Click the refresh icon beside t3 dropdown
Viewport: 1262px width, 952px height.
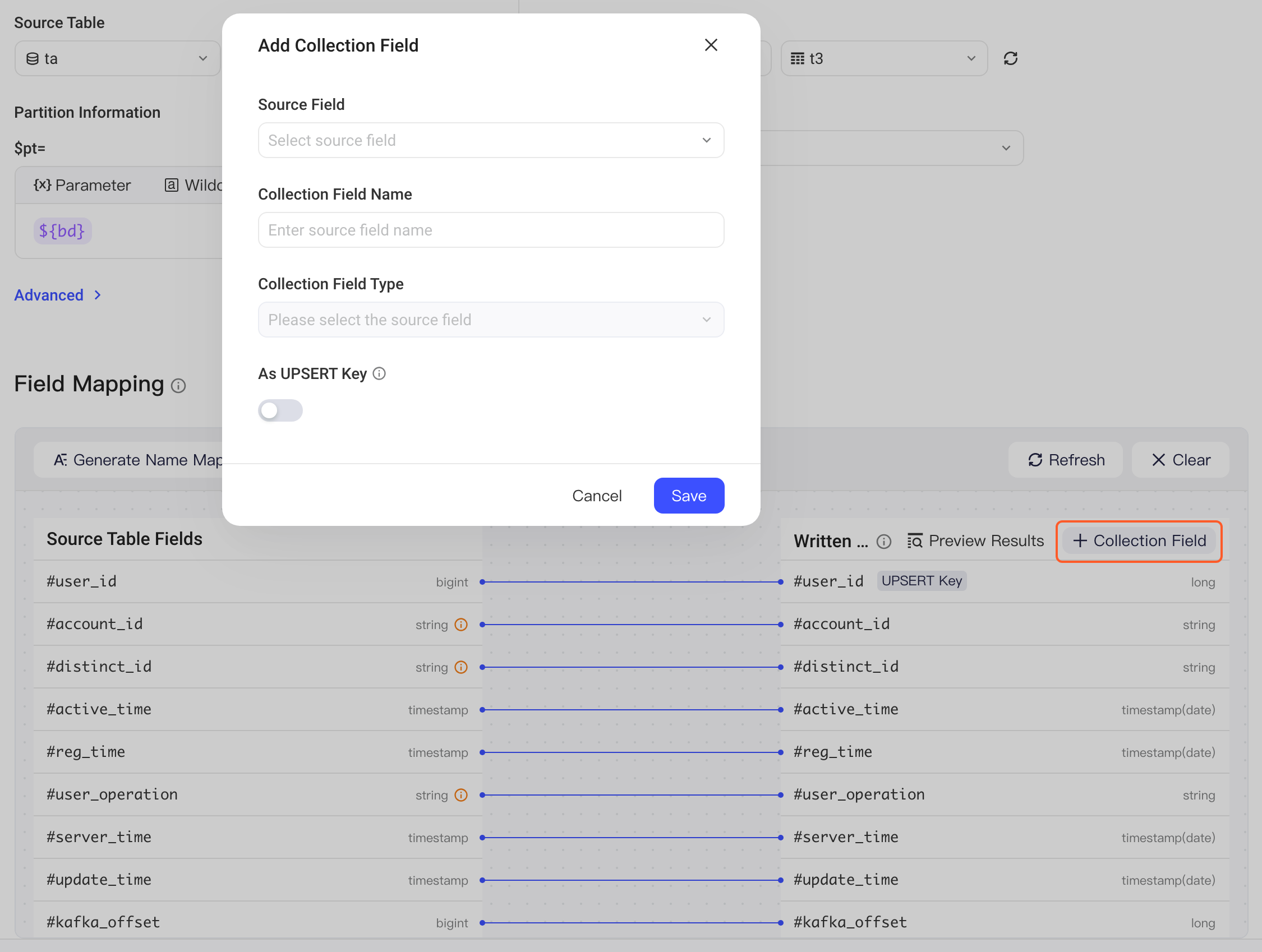(1010, 58)
